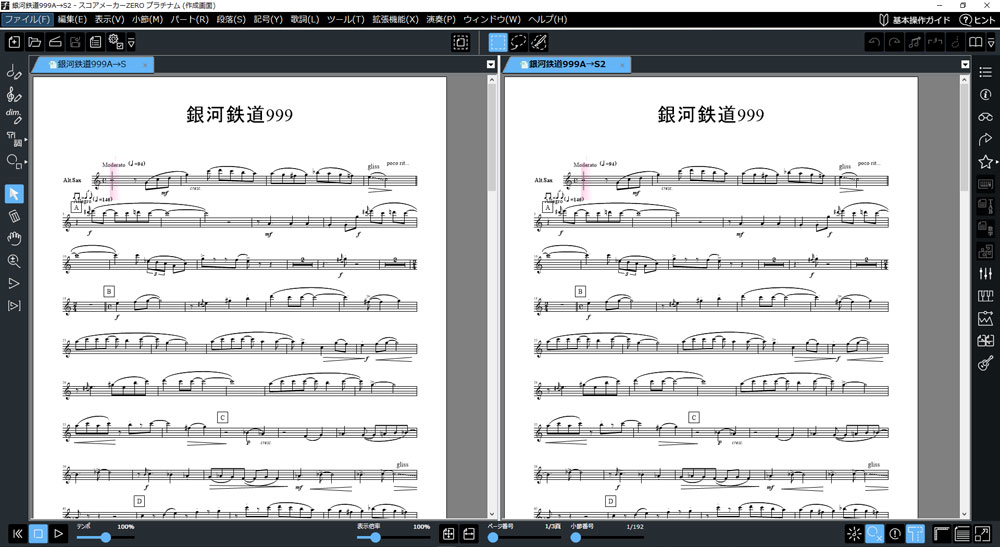1000x547 pixels.
Task: Select the dim. dynamics text tool
Action: point(14,116)
